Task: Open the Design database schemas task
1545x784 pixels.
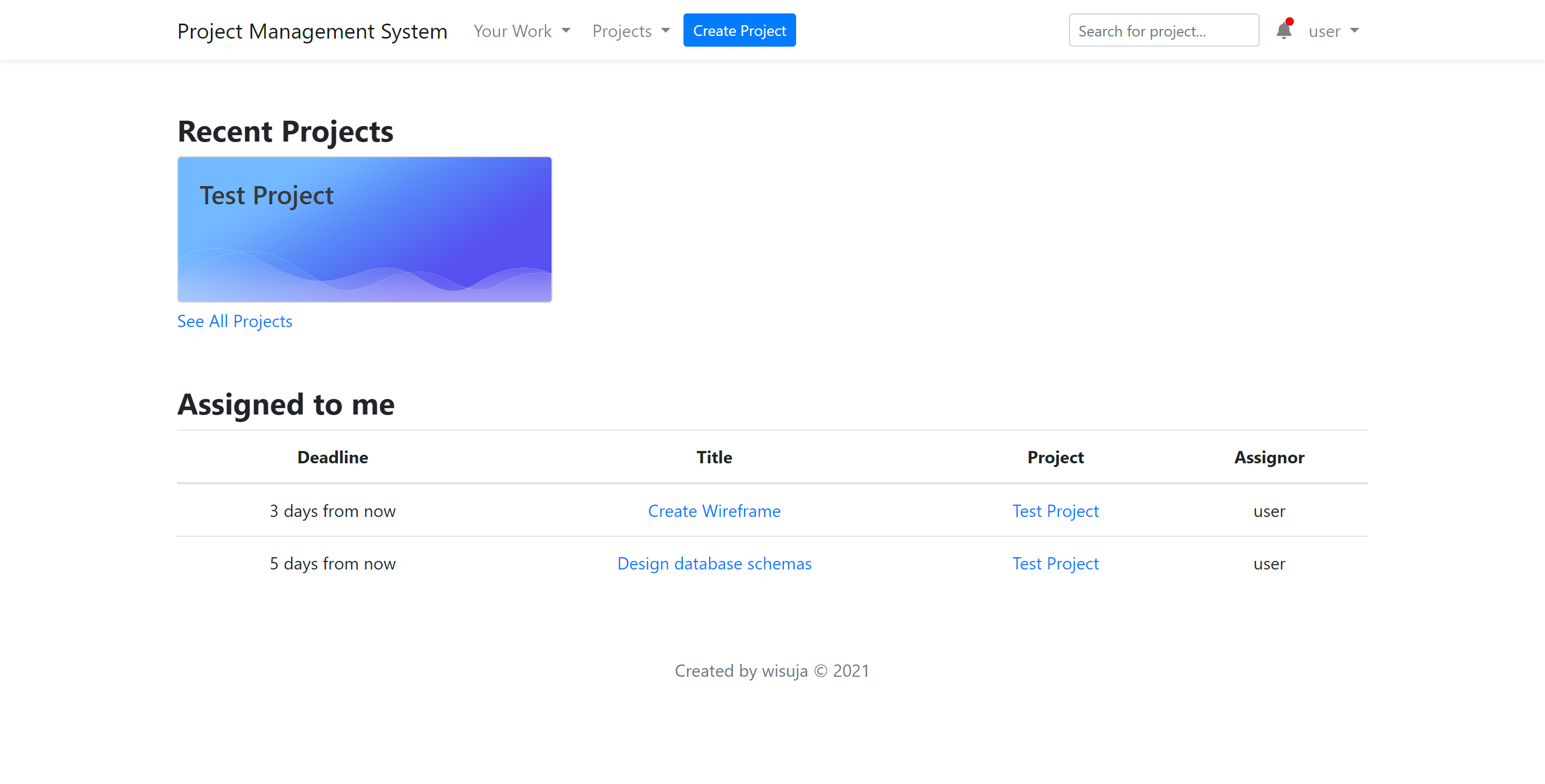Action: [713, 564]
